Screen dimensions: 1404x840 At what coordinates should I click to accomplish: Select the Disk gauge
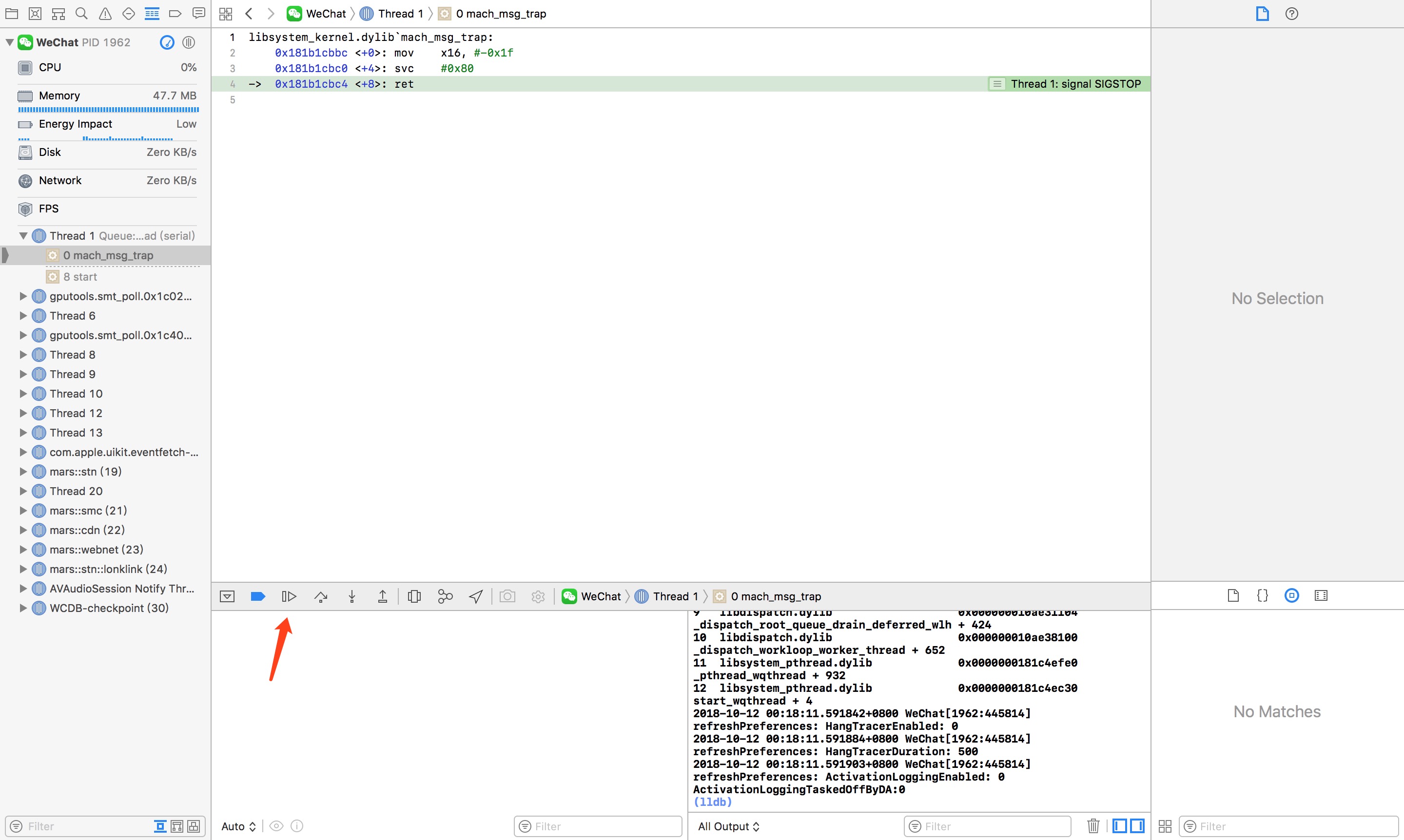[107, 153]
